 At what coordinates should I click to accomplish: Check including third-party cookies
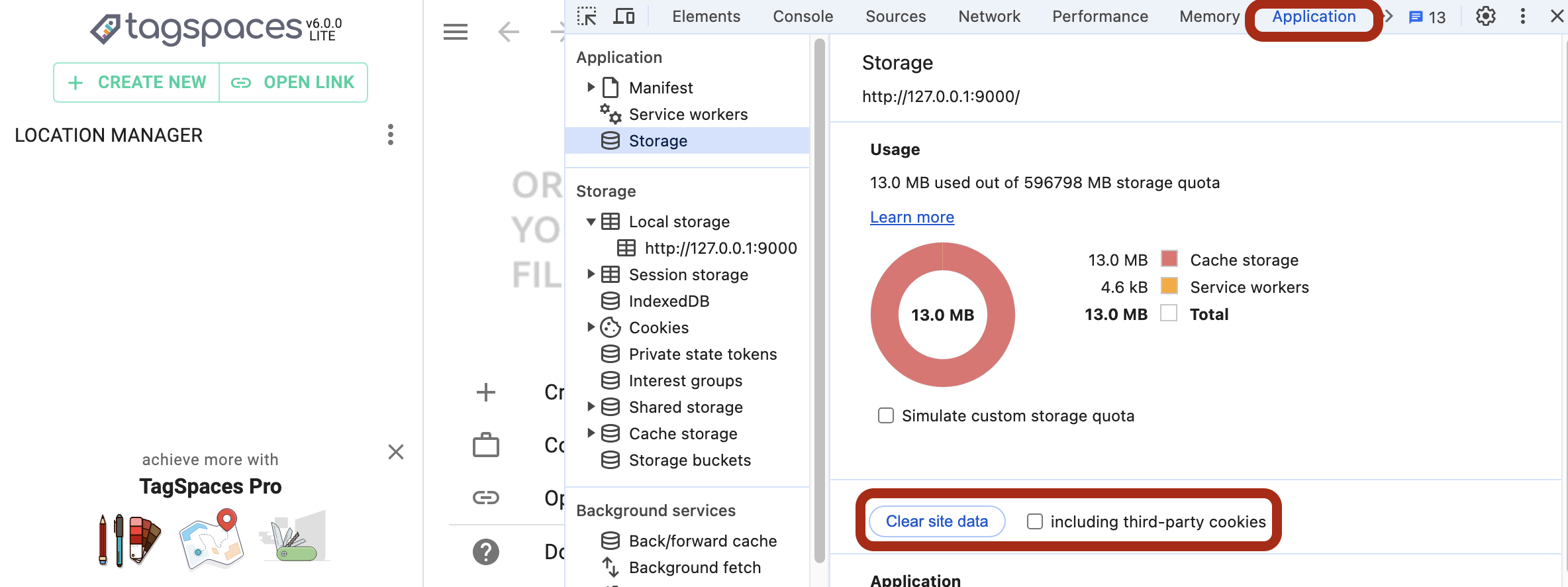click(1034, 521)
